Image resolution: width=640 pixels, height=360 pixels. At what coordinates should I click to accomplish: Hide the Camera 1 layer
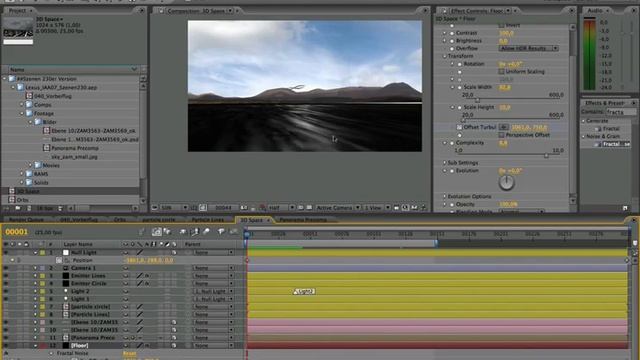click(6, 268)
